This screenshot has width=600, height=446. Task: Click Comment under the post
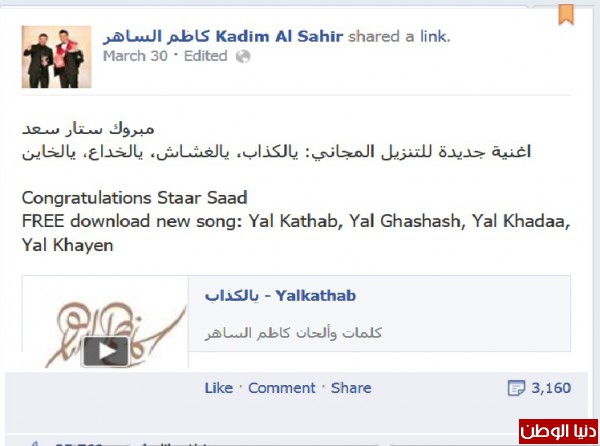(282, 388)
